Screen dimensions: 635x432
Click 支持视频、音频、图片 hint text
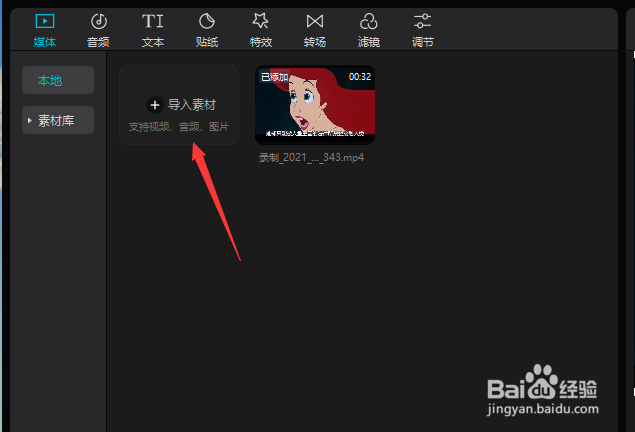coord(179,127)
